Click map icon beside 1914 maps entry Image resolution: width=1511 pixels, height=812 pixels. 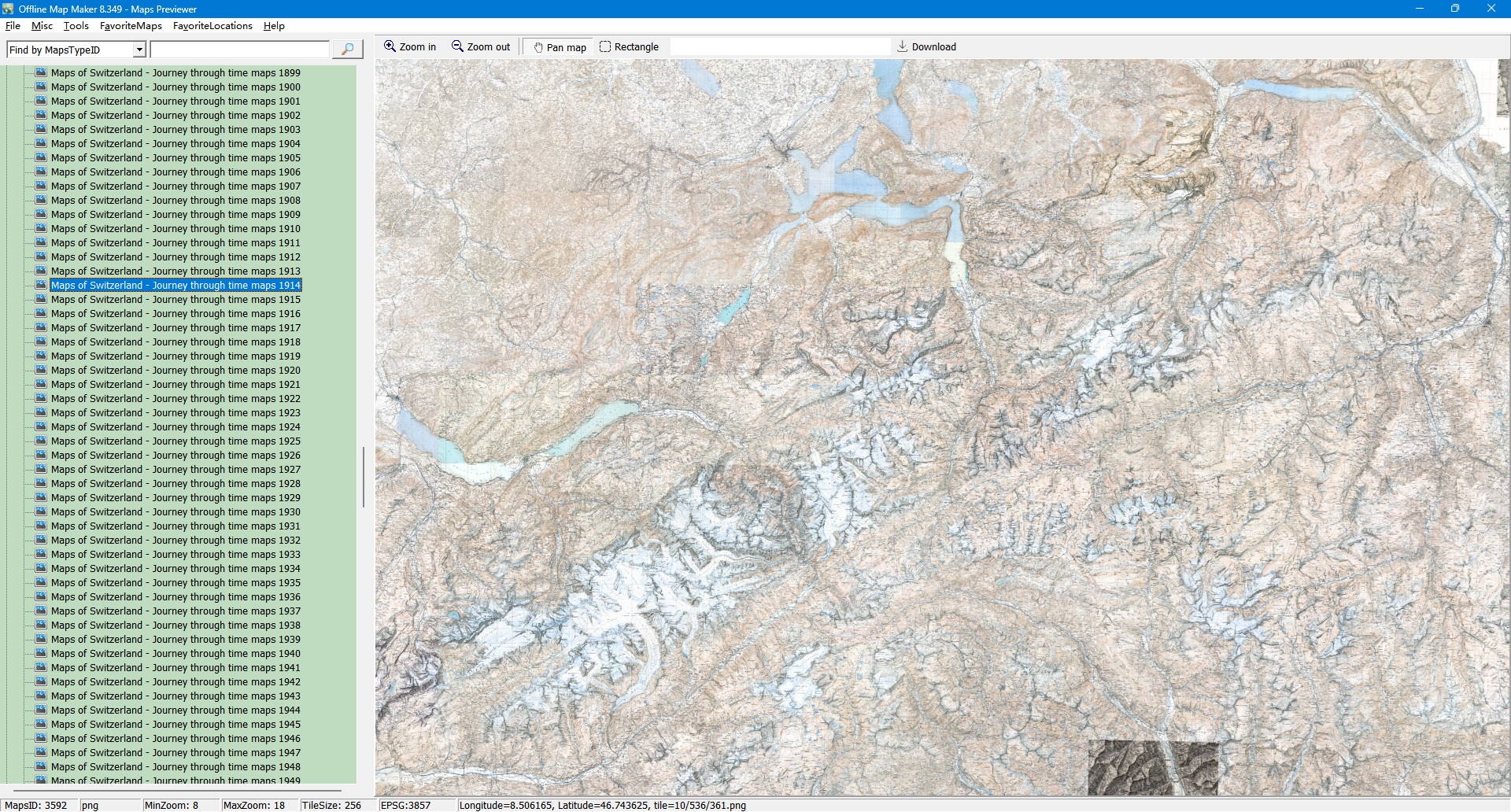pos(41,285)
